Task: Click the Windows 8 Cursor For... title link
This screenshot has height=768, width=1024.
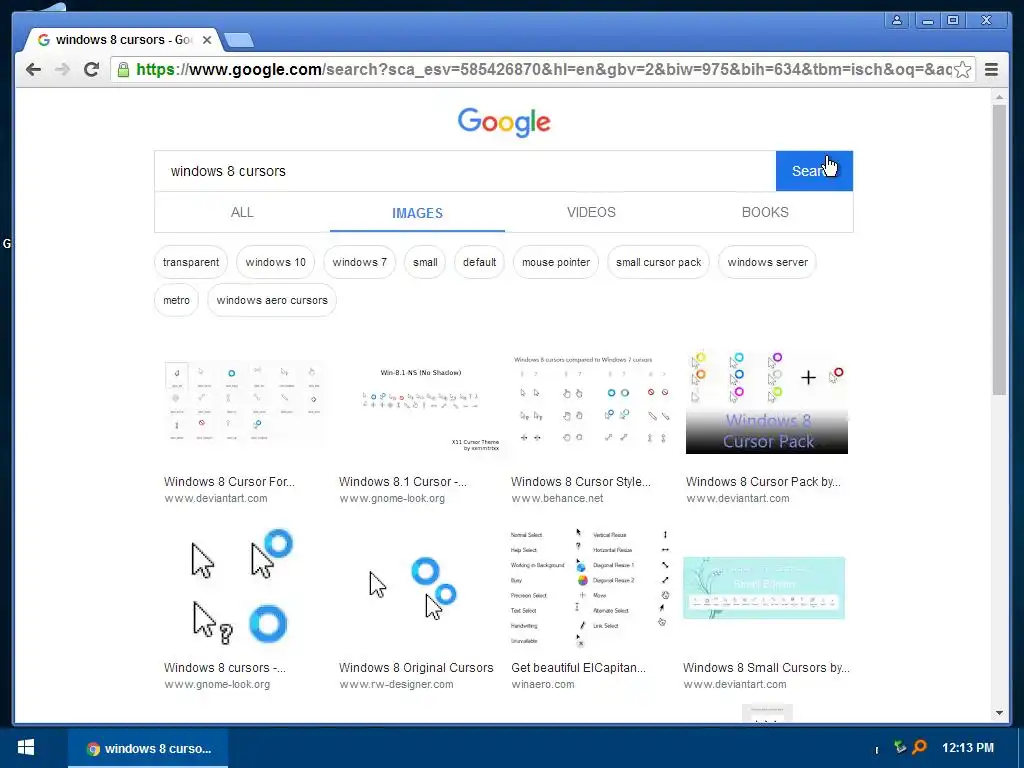Action: tap(229, 481)
